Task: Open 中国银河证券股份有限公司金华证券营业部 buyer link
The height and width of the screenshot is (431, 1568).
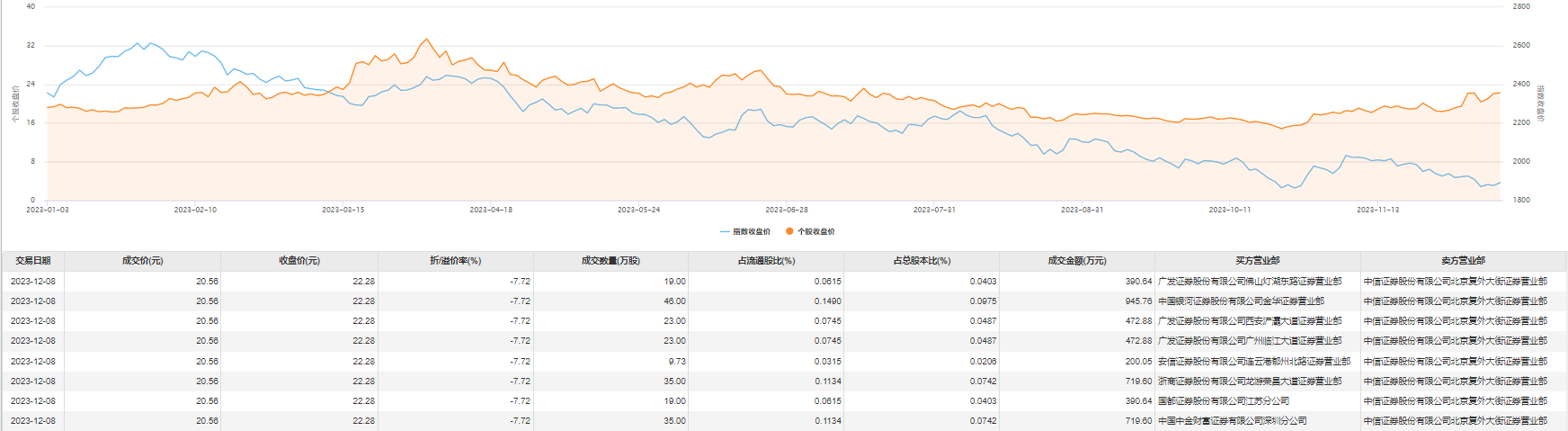Action: tap(1241, 301)
